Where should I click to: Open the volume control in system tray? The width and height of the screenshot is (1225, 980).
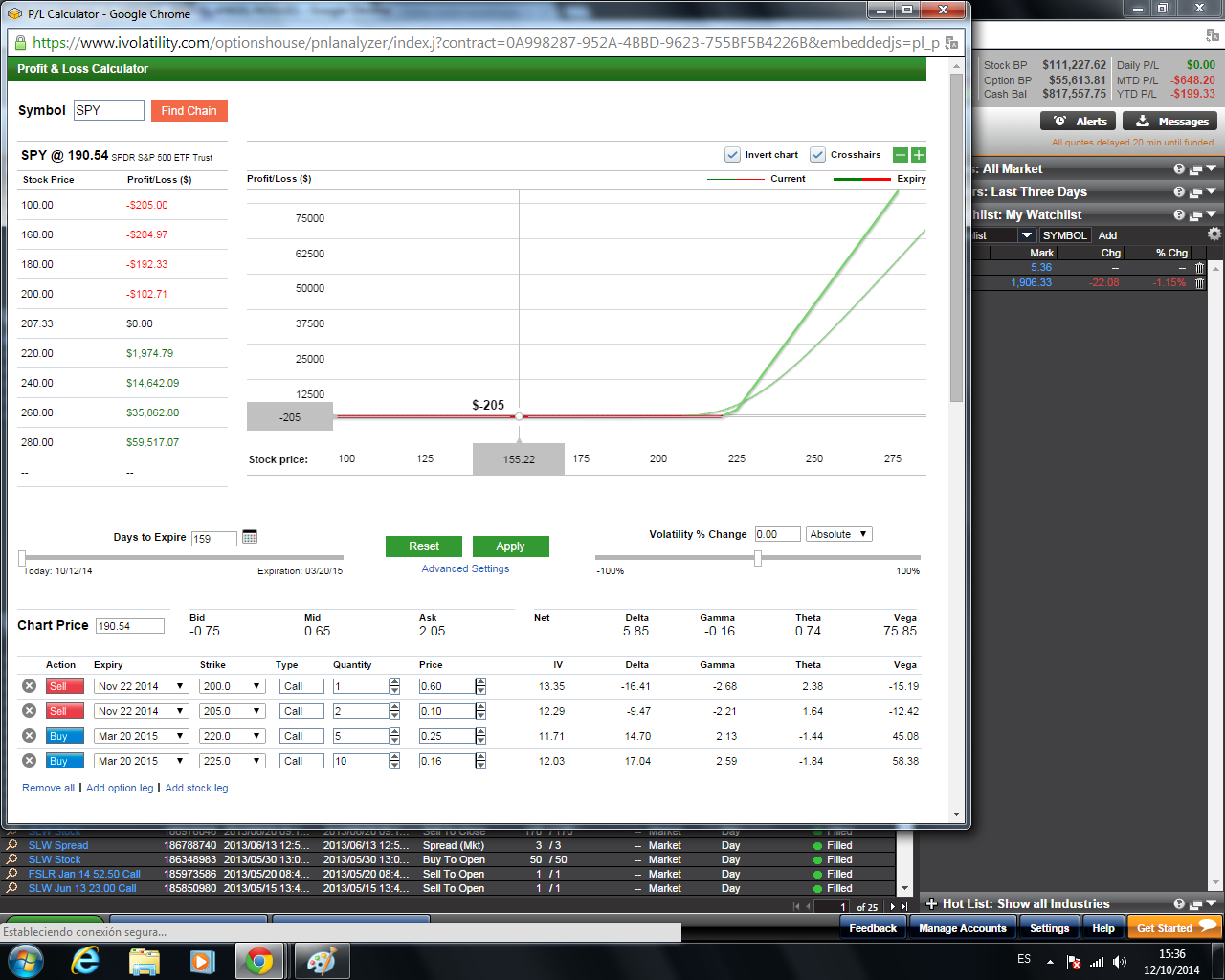point(1120,961)
